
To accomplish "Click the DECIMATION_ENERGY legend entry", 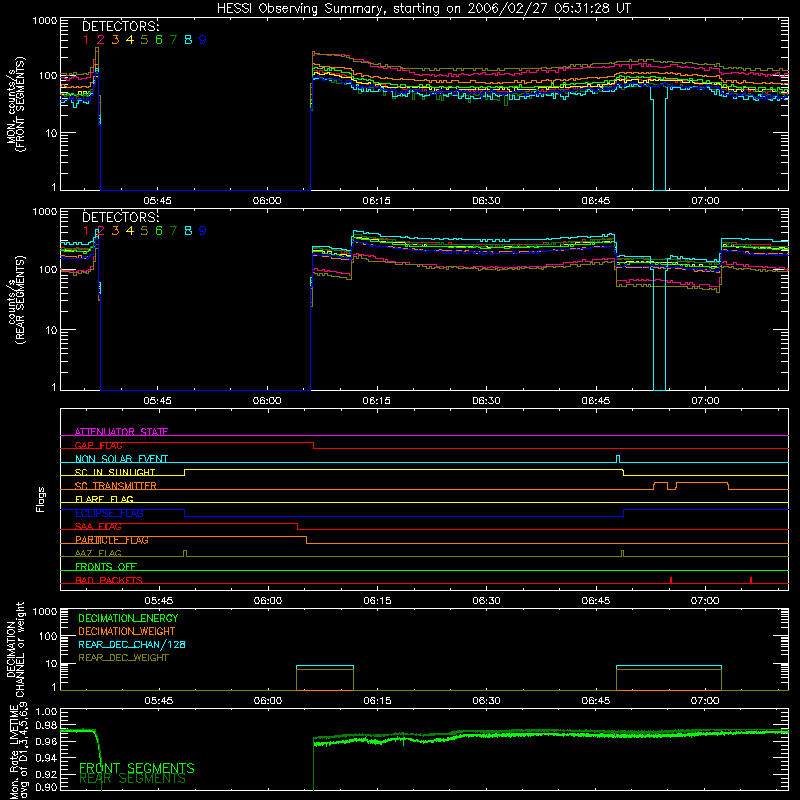I will click(x=128, y=618).
